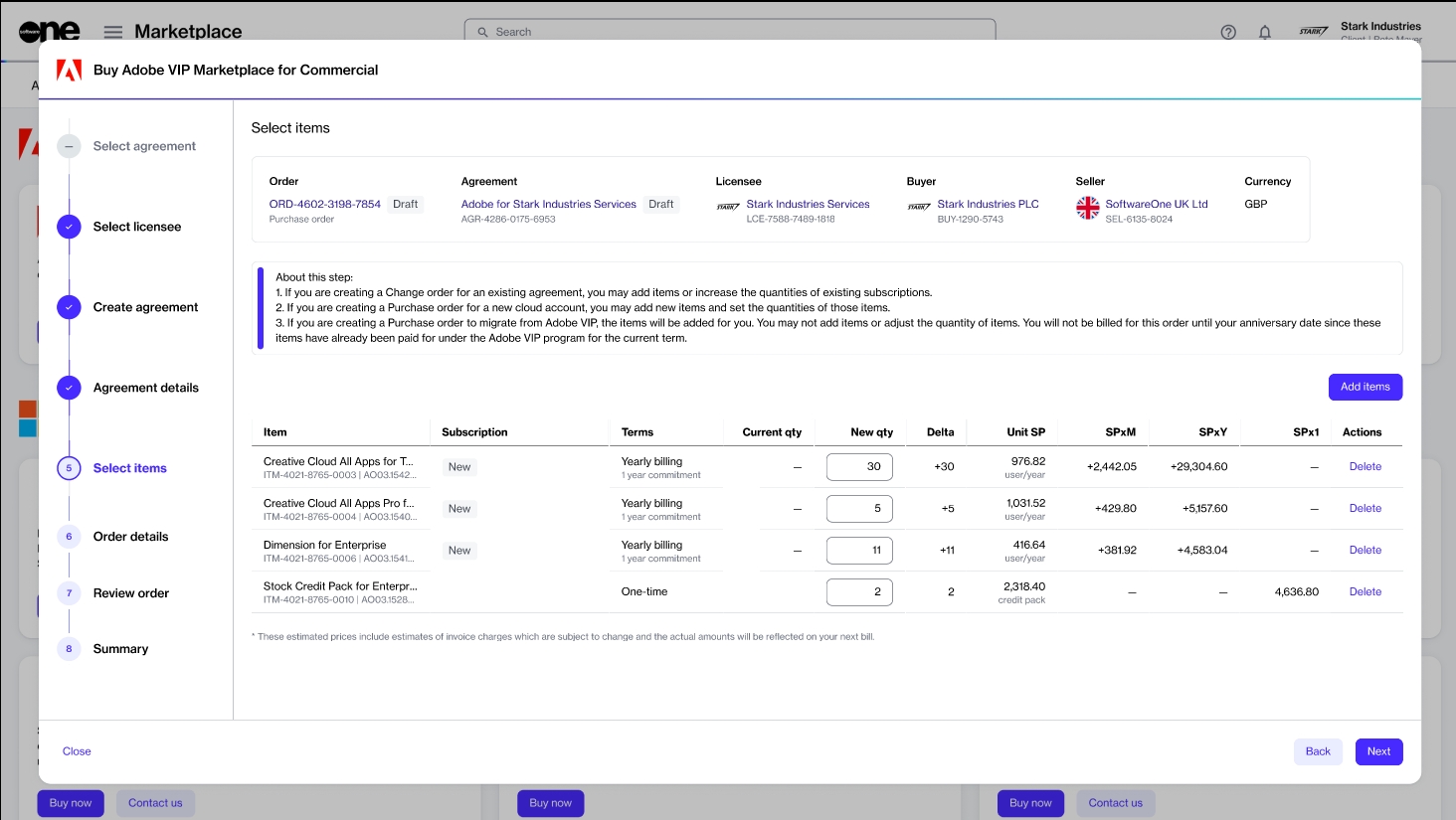This screenshot has height=820, width=1456.
Task: Open the Adobe for Stark Industries Services agreement
Action: pyautogui.click(x=548, y=204)
